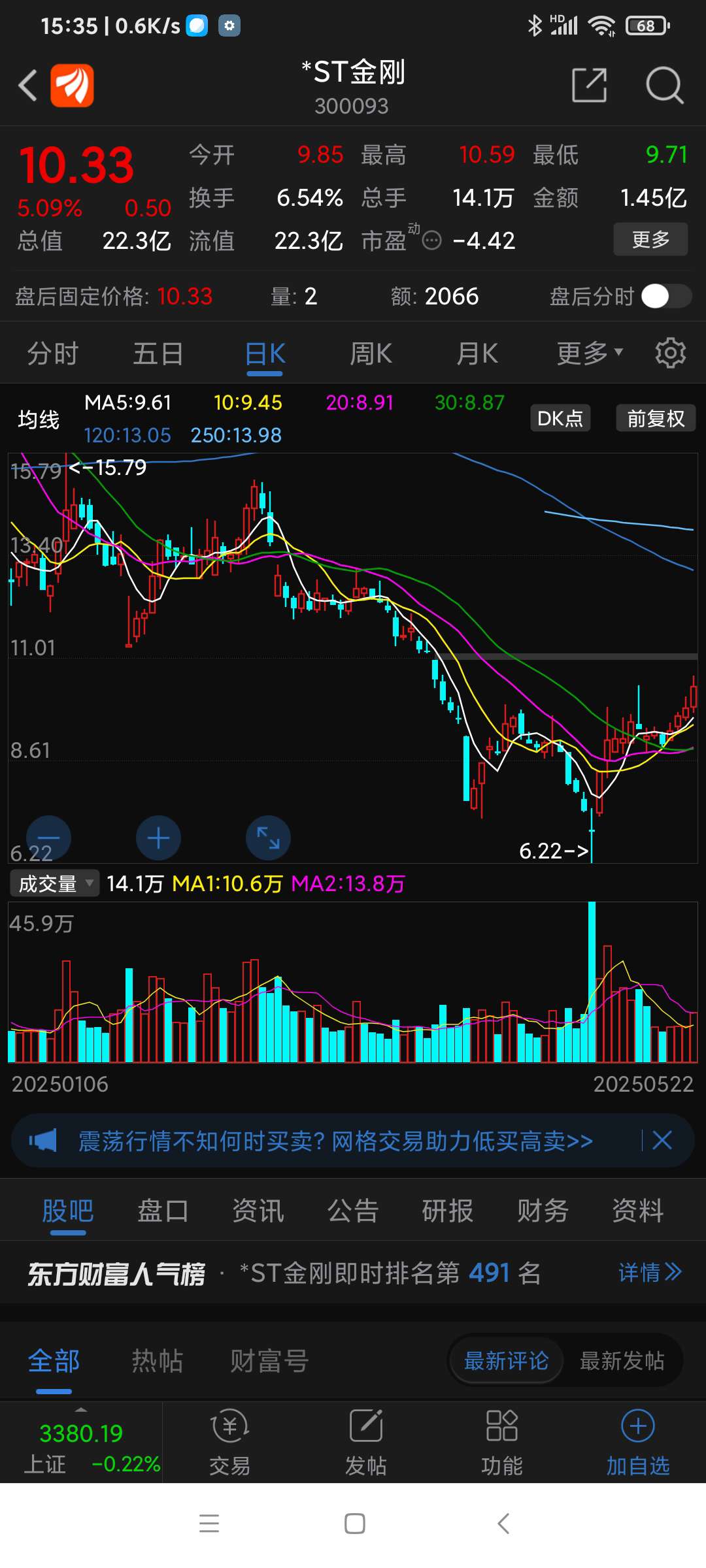This screenshot has height=1568, width=706.
Task: Open the 资讯 tab
Action: coord(258,1211)
